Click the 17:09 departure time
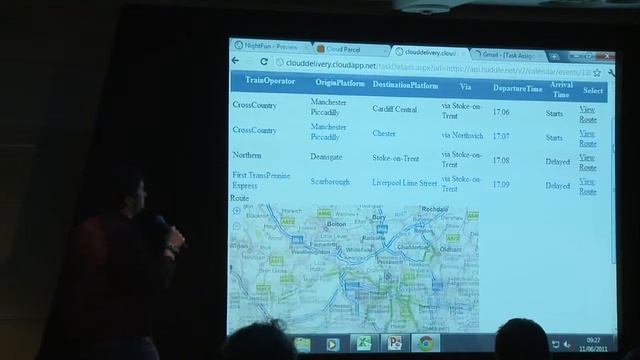The image size is (640, 360). pyautogui.click(x=501, y=184)
